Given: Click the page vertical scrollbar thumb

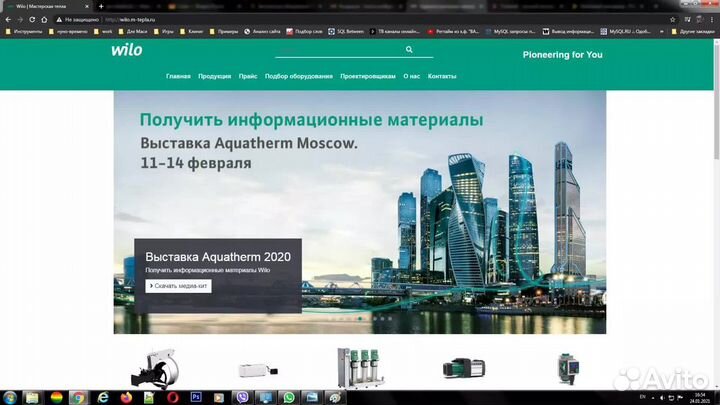Looking at the screenshot, I should tap(716, 101).
